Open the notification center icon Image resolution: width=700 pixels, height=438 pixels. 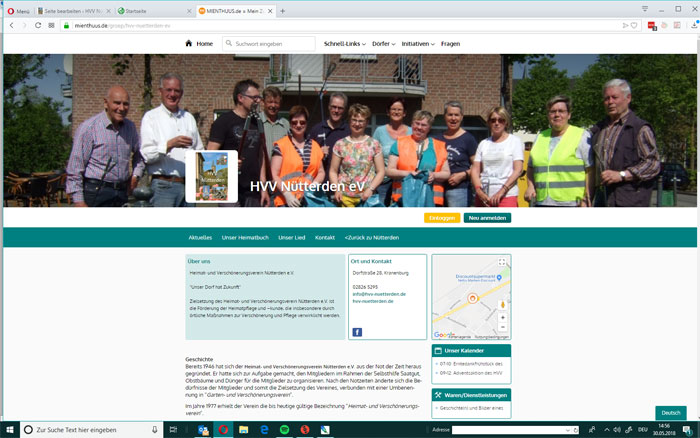pyautogui.click(x=687, y=430)
